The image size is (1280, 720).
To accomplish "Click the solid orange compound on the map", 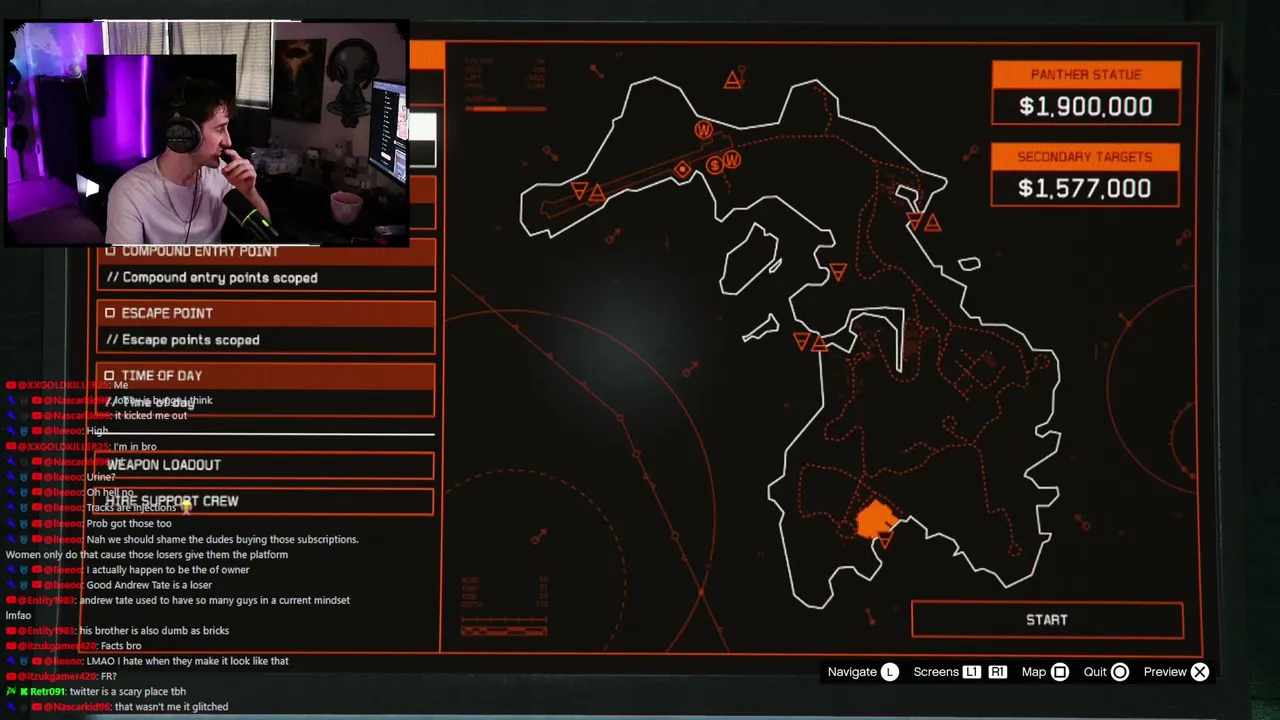I will coord(876,518).
